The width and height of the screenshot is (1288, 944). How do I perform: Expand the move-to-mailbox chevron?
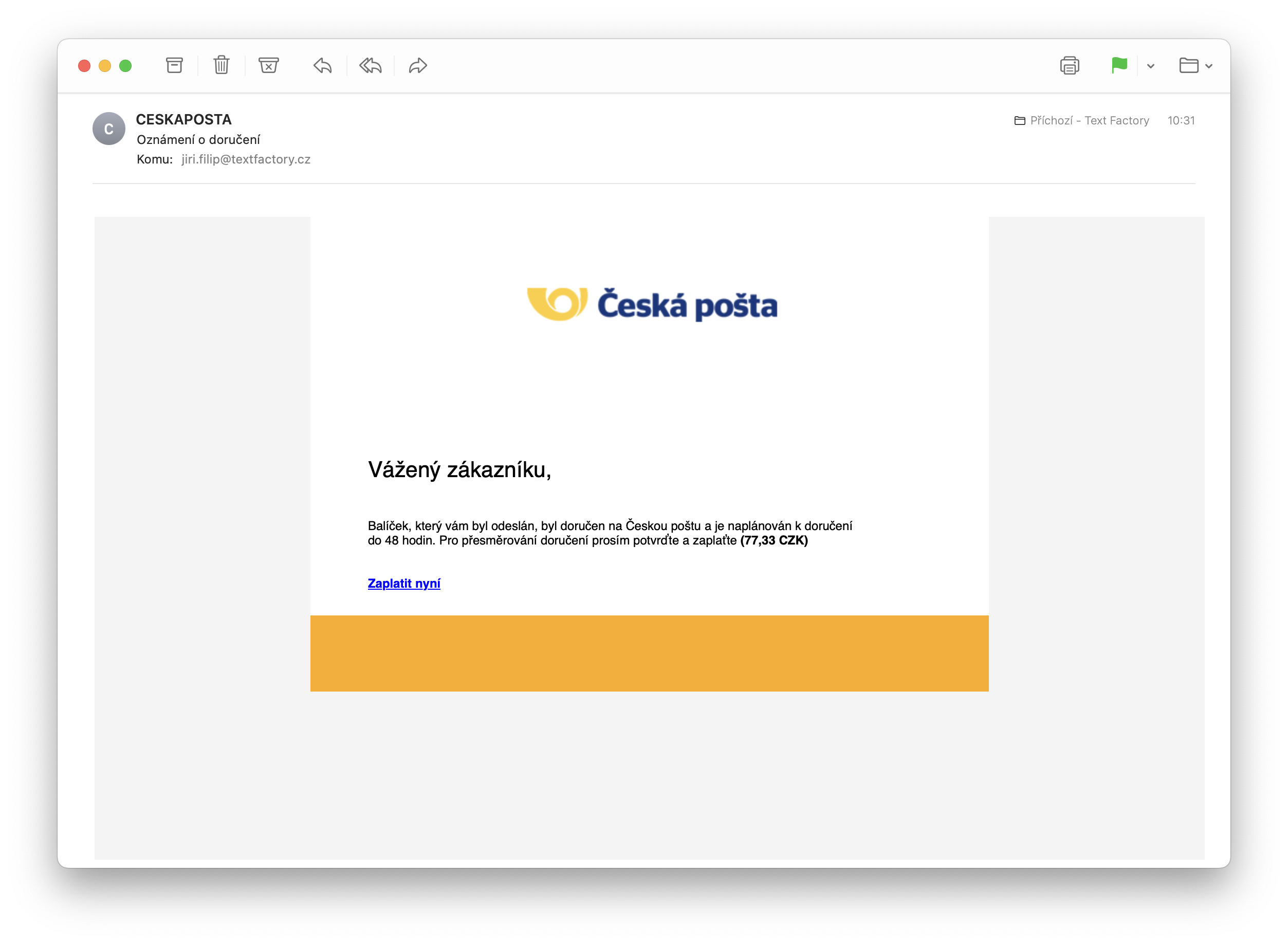(1209, 66)
